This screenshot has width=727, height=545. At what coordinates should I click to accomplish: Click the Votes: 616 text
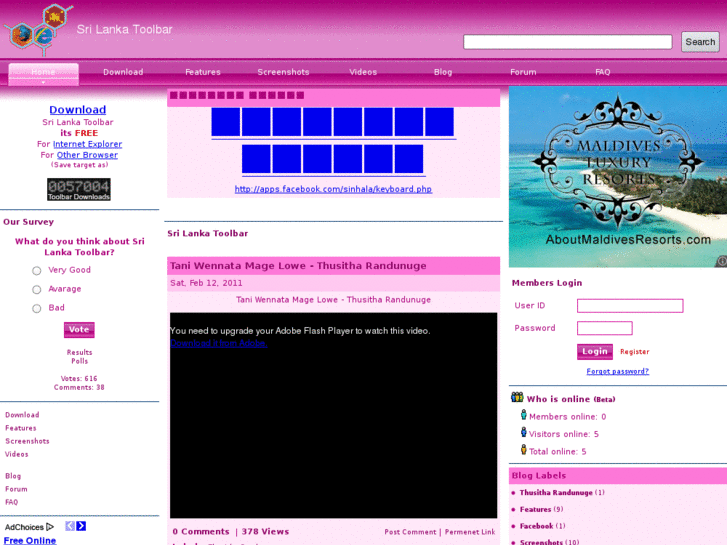79,378
